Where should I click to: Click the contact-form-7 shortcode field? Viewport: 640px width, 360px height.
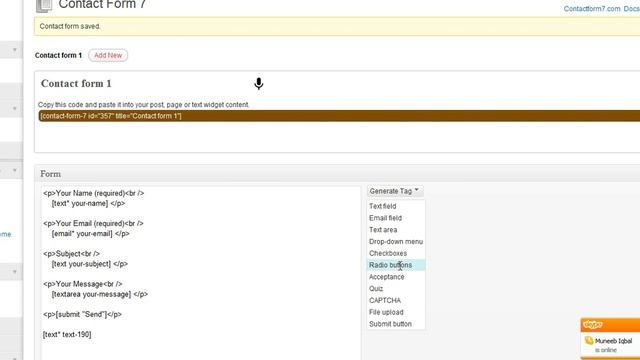click(x=339, y=116)
